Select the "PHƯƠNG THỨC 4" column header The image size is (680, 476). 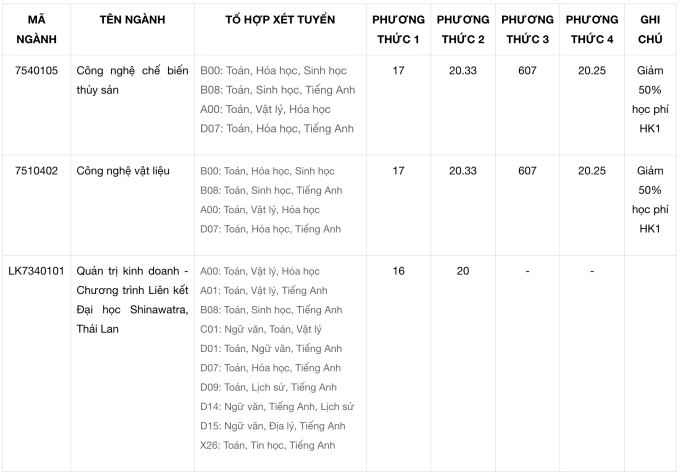pos(591,28)
